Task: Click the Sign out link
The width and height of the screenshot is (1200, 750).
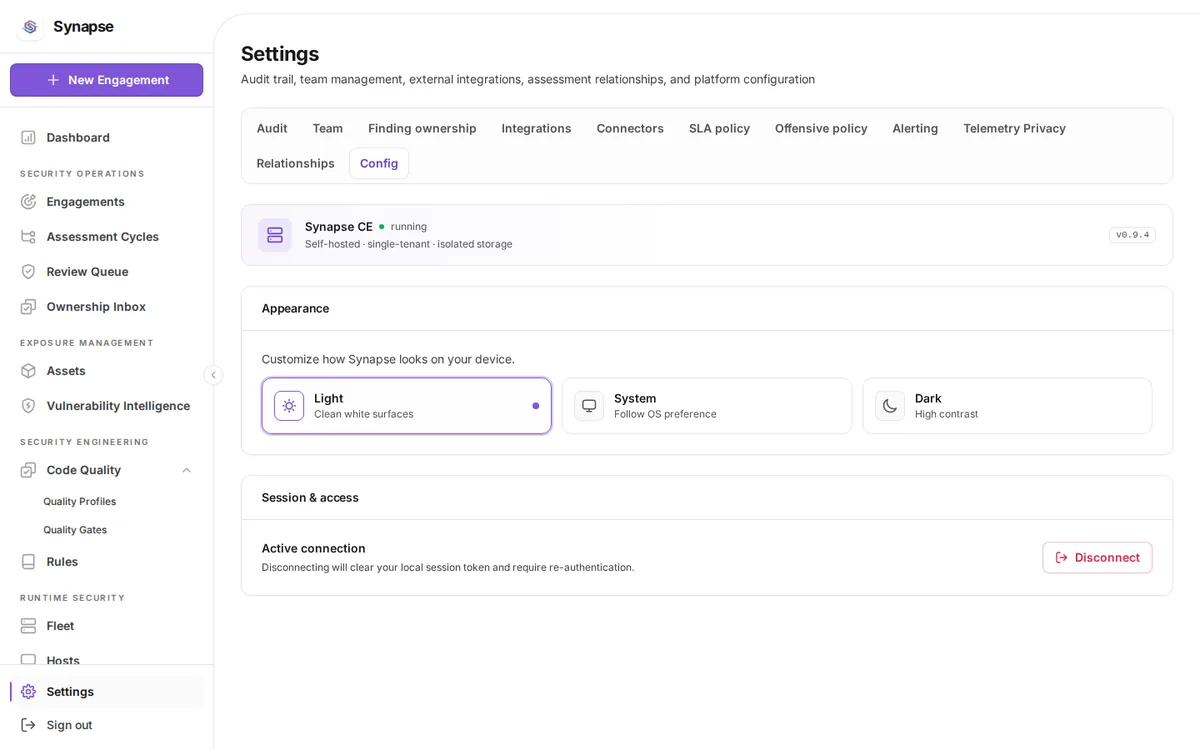Action: point(107,724)
